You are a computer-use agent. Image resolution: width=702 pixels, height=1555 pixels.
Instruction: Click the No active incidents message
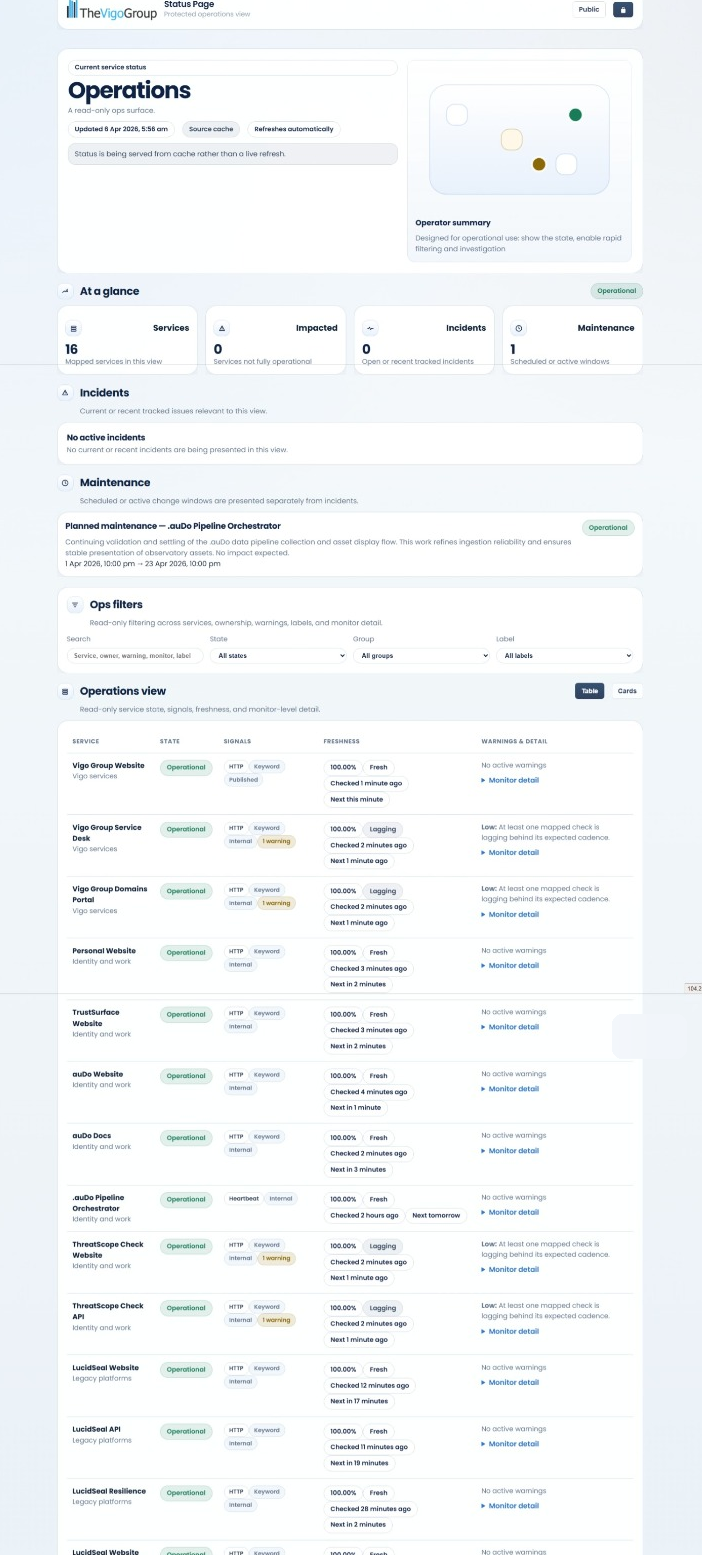tap(106, 437)
